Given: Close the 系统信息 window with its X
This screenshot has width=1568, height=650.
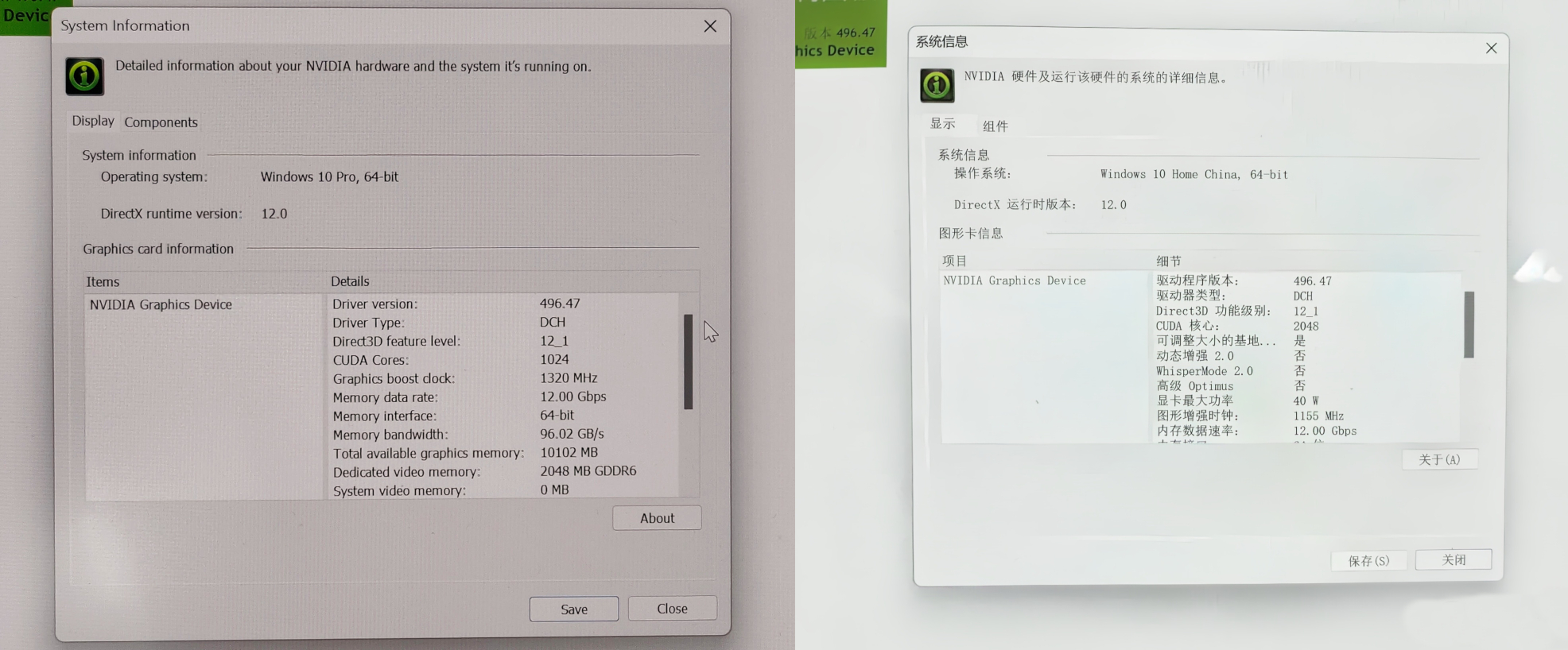Looking at the screenshot, I should coord(1491,48).
